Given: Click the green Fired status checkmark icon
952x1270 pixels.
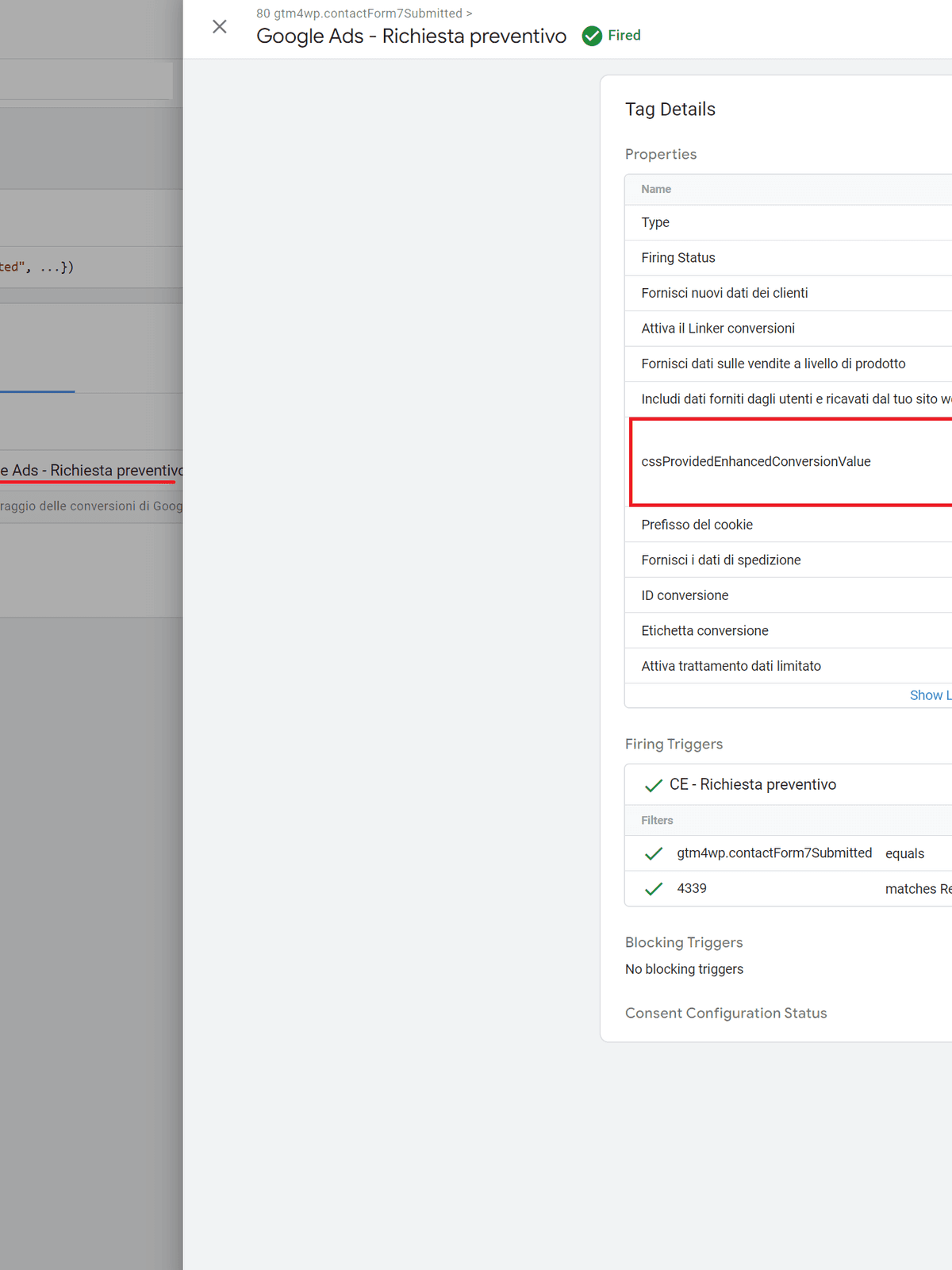Looking at the screenshot, I should pyautogui.click(x=592, y=36).
